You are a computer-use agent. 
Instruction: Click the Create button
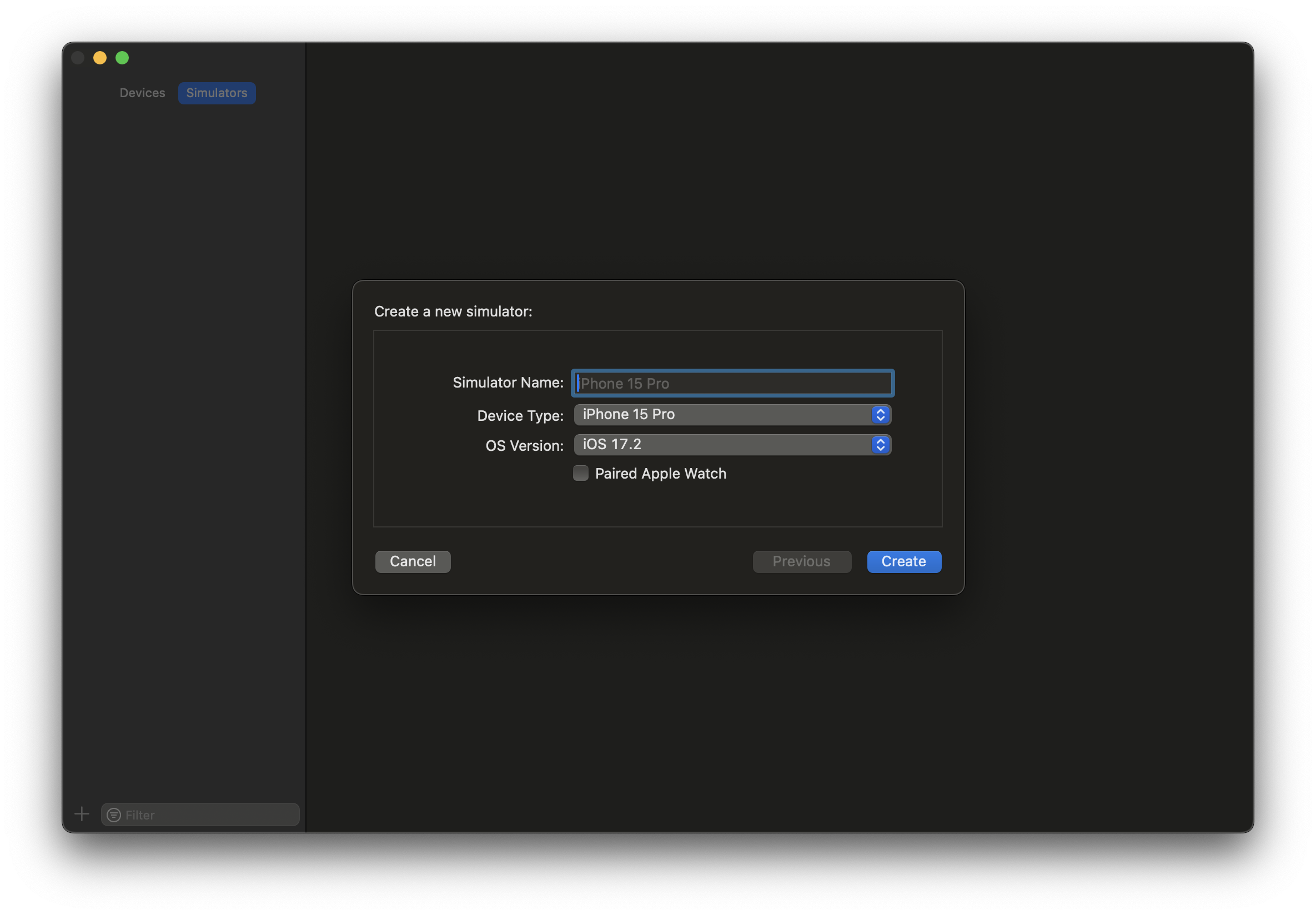(903, 561)
